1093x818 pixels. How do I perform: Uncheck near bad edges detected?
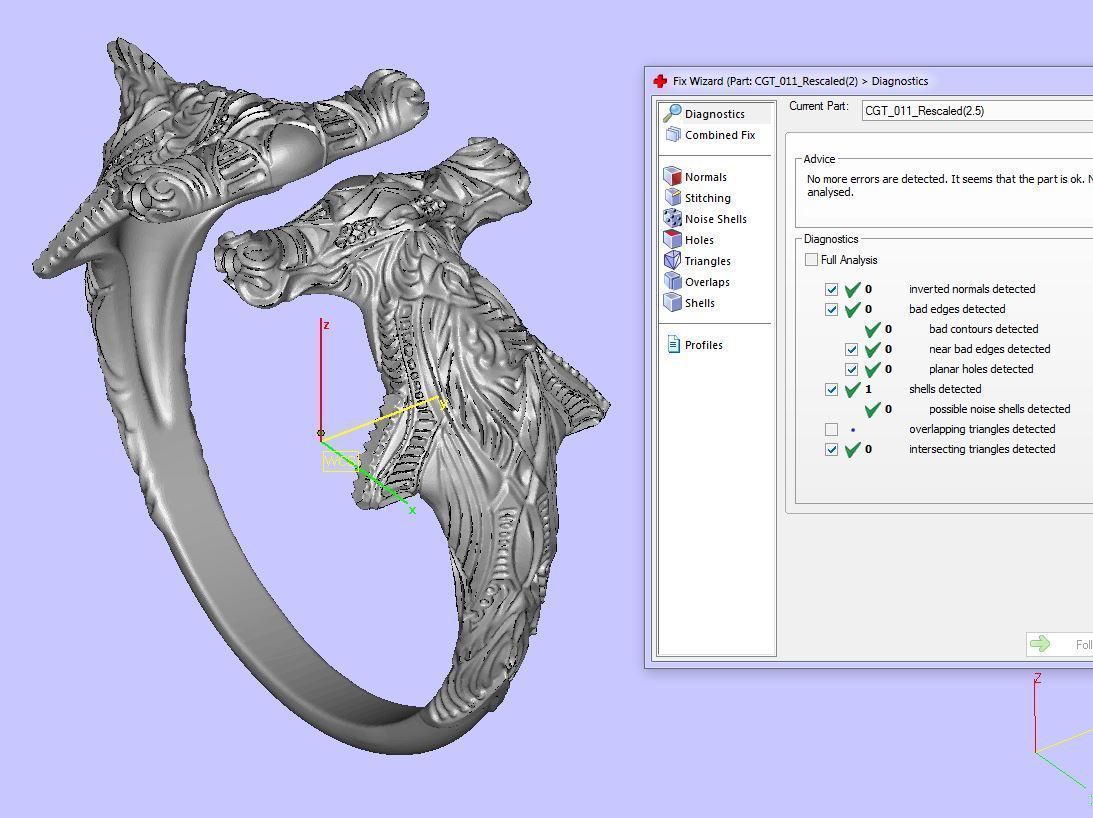(x=851, y=349)
